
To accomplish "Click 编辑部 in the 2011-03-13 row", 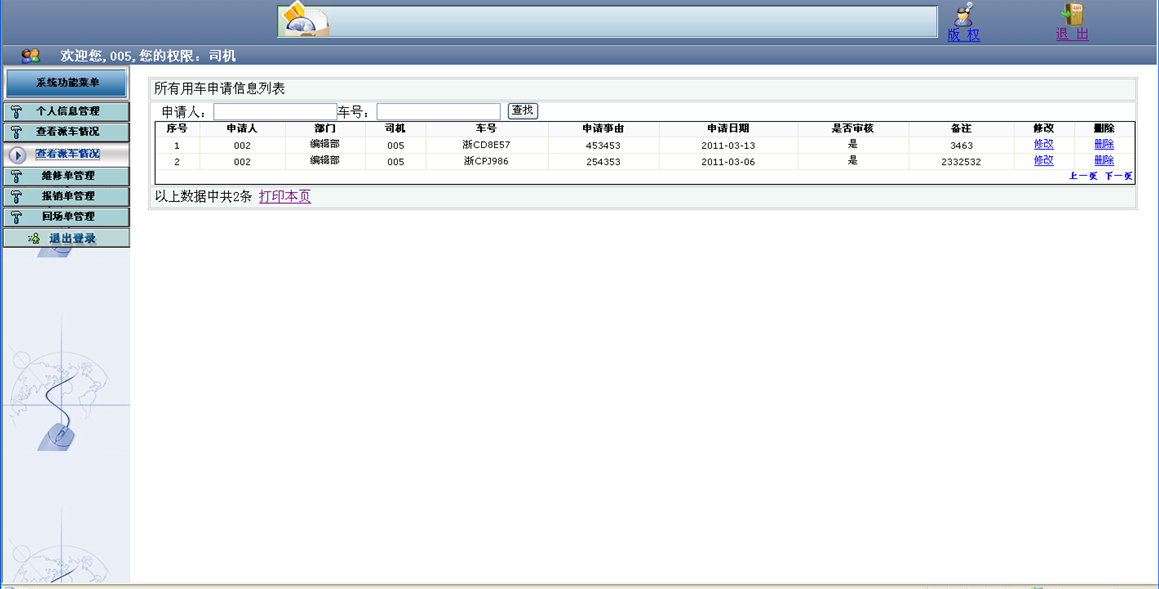I will [324, 144].
